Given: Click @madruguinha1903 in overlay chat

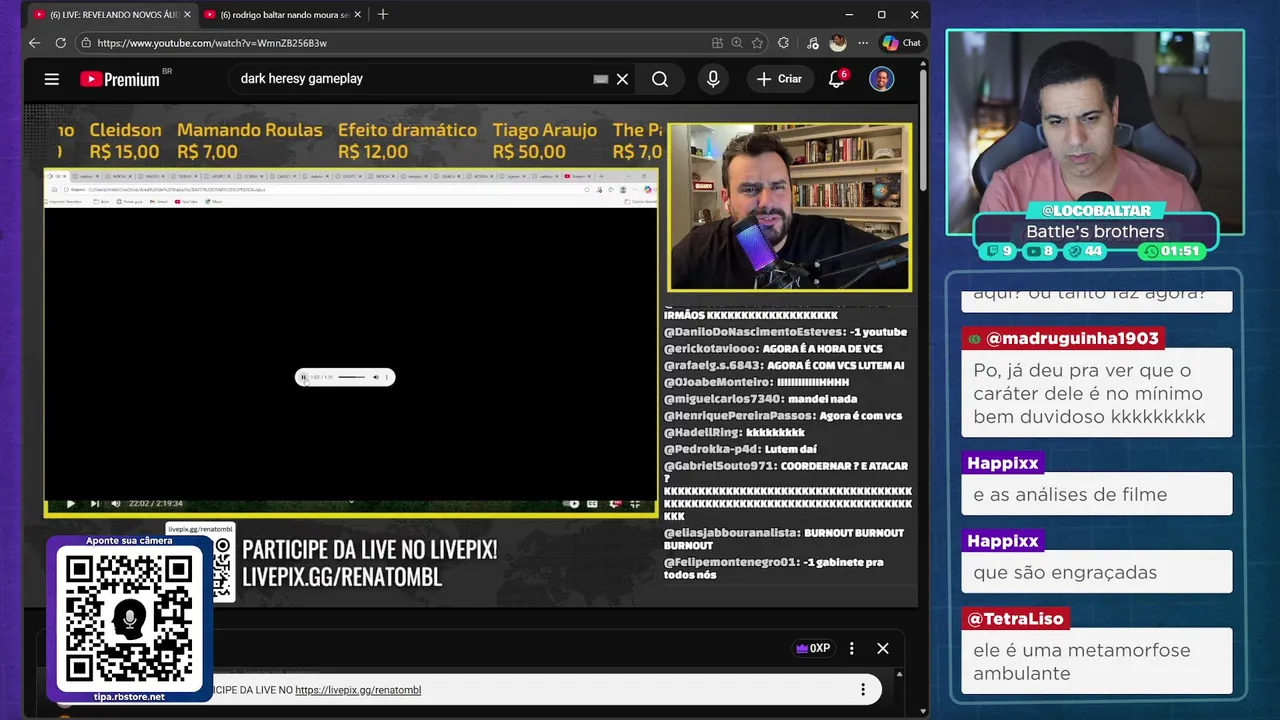Looking at the screenshot, I should [1062, 338].
